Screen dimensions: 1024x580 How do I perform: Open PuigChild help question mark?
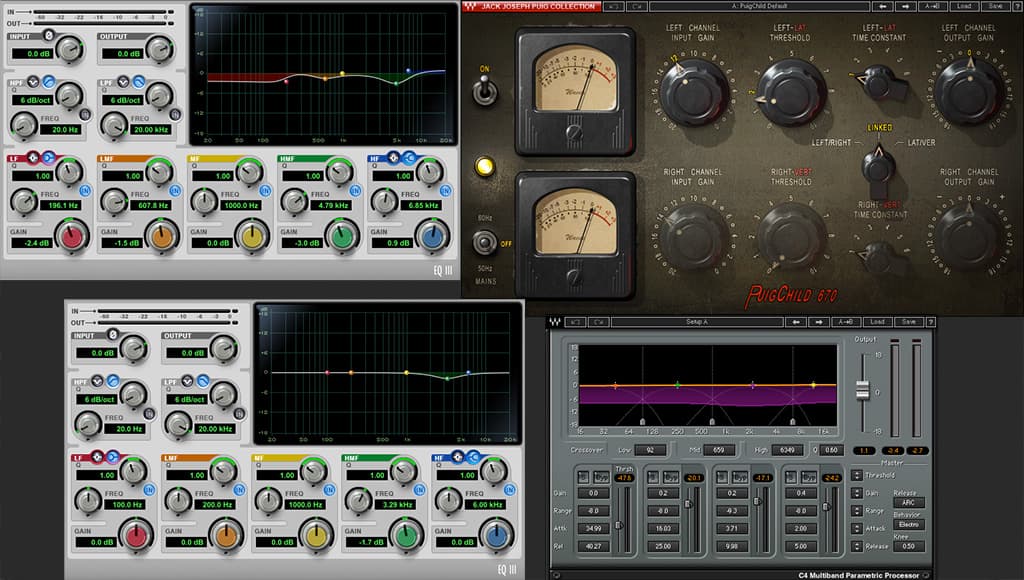click(x=1019, y=6)
